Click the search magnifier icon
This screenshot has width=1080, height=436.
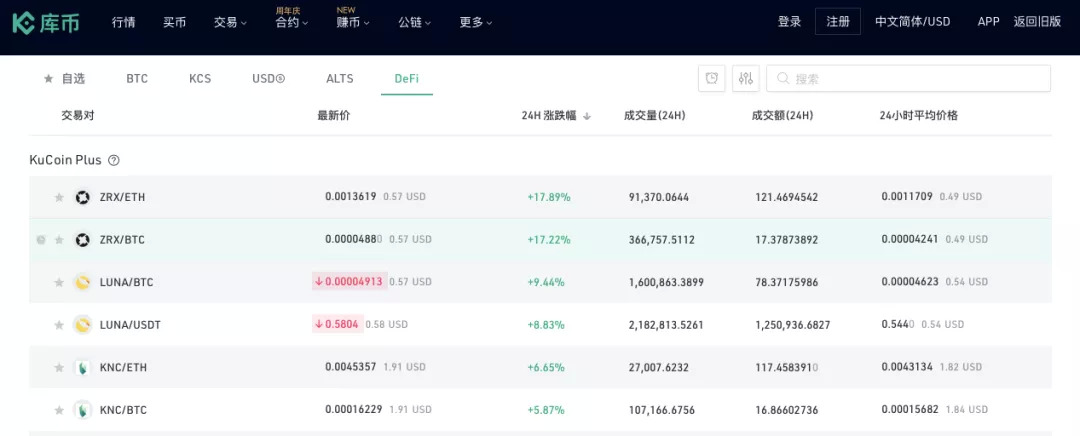(782, 79)
